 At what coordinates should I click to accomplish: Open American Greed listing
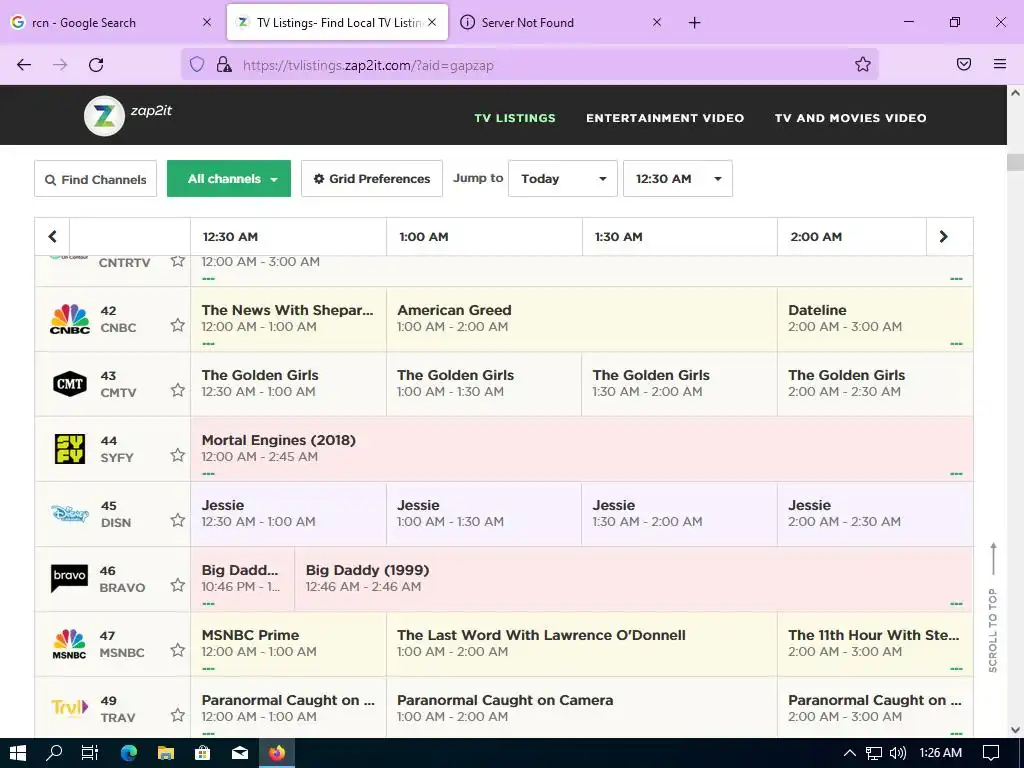tap(581, 319)
